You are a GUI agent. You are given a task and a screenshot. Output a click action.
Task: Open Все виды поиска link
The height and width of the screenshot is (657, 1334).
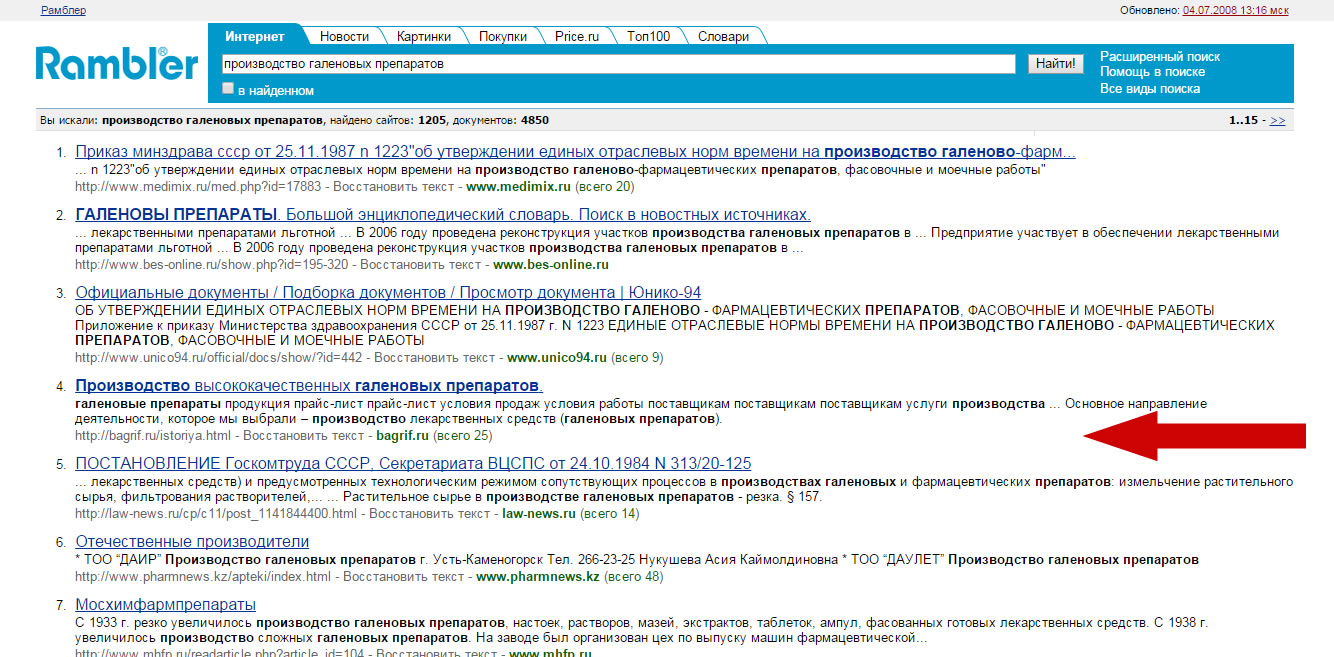coord(1150,89)
